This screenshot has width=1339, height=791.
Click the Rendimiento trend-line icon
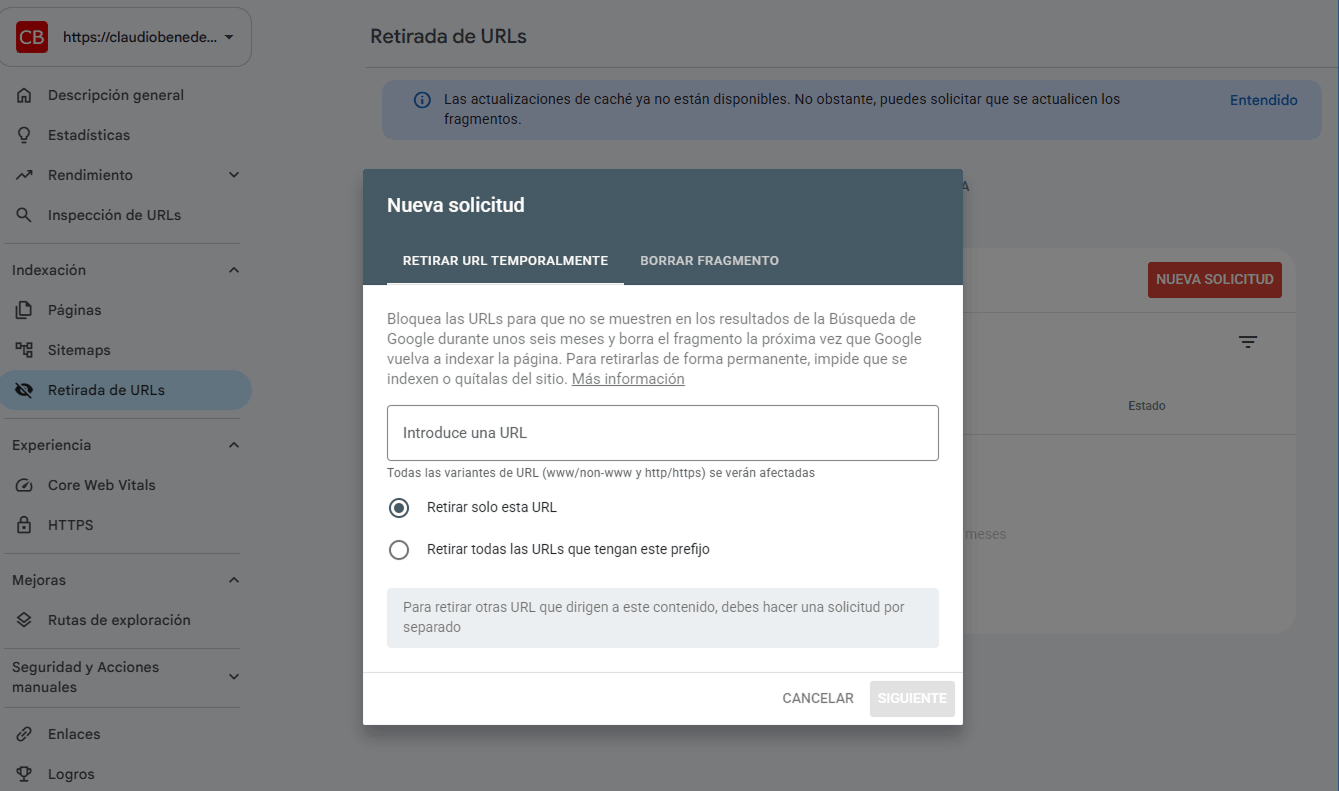point(25,175)
